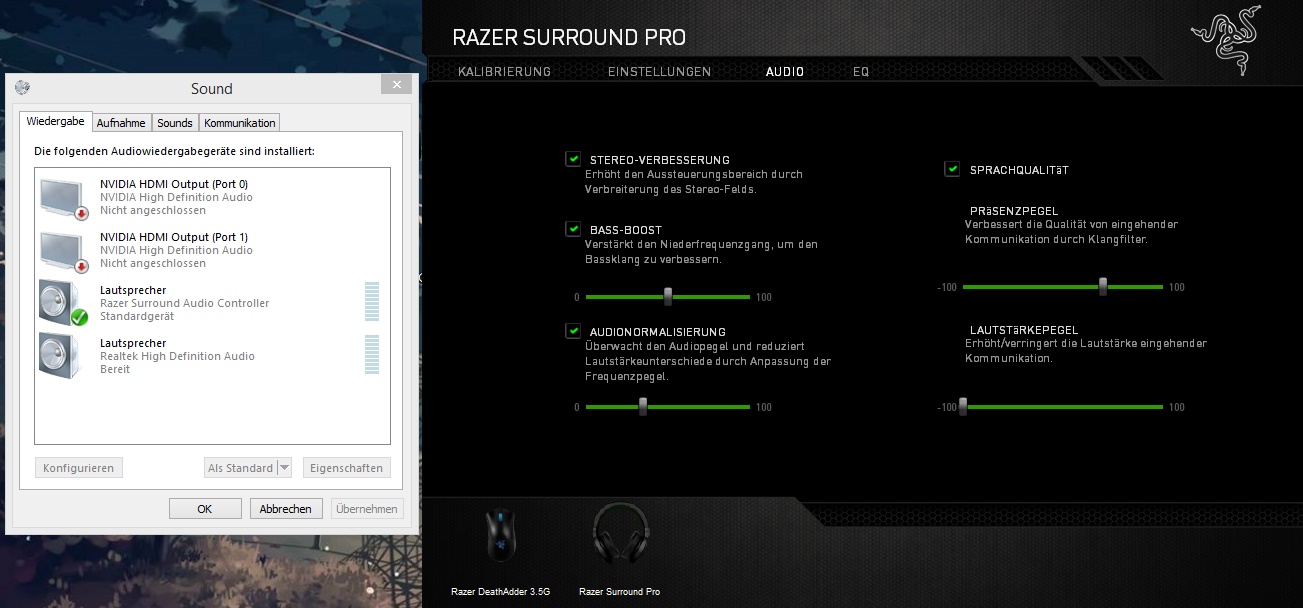Switch to the Einstellungen tab
The width and height of the screenshot is (1303, 608).
pos(659,72)
